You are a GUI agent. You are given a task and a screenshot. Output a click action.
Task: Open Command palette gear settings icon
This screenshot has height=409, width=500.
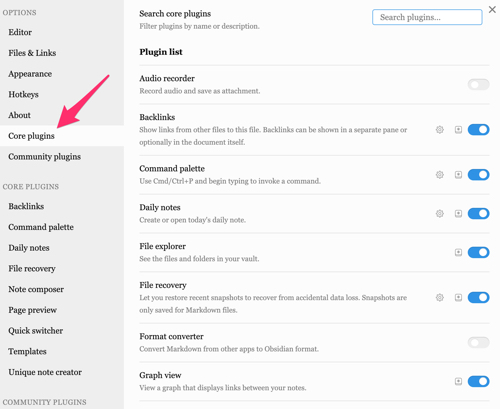(x=440, y=175)
